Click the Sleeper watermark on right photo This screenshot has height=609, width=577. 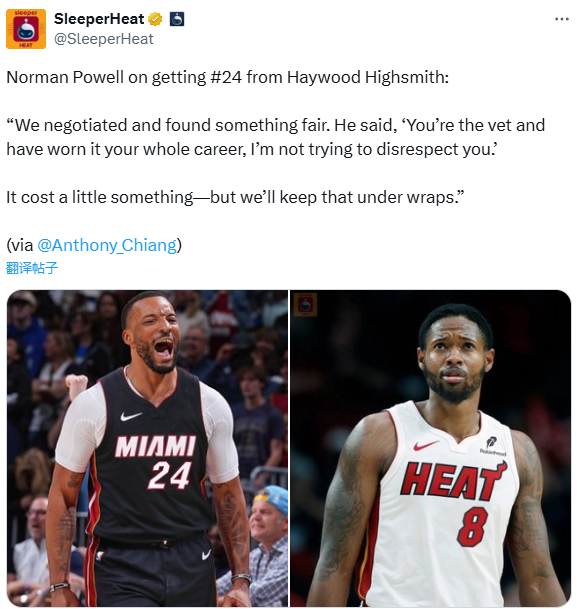305,305
